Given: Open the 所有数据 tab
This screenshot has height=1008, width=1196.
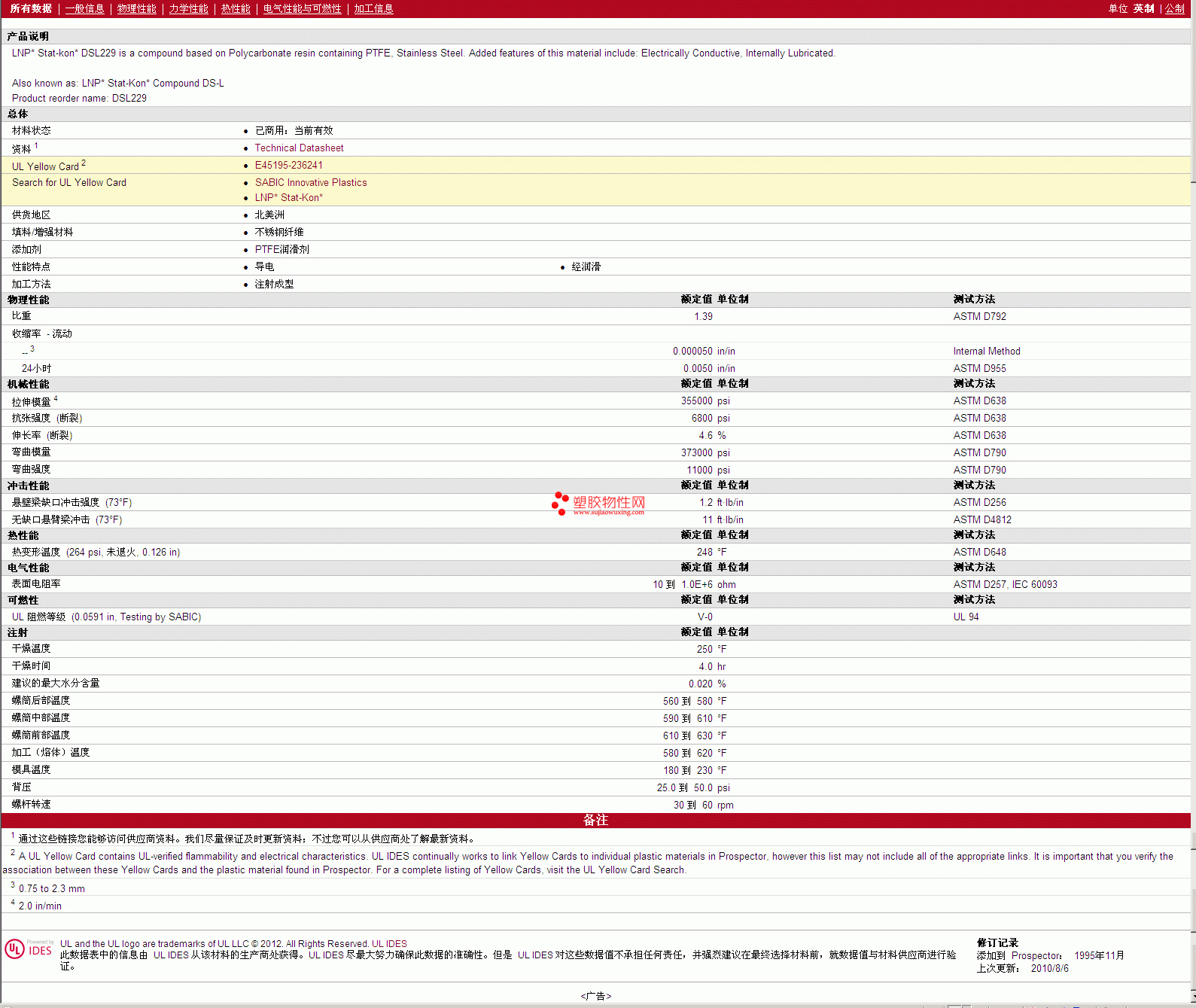Looking at the screenshot, I should pos(31,8).
